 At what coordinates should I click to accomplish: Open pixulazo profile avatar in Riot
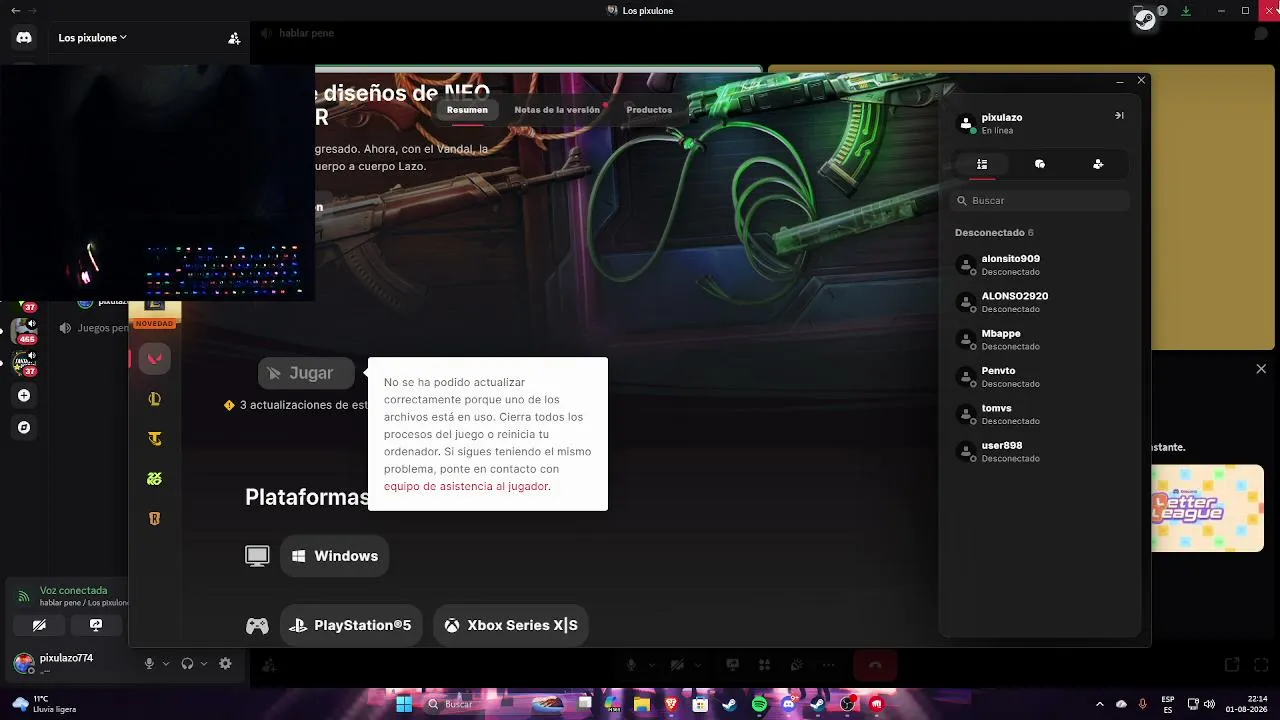pos(966,123)
